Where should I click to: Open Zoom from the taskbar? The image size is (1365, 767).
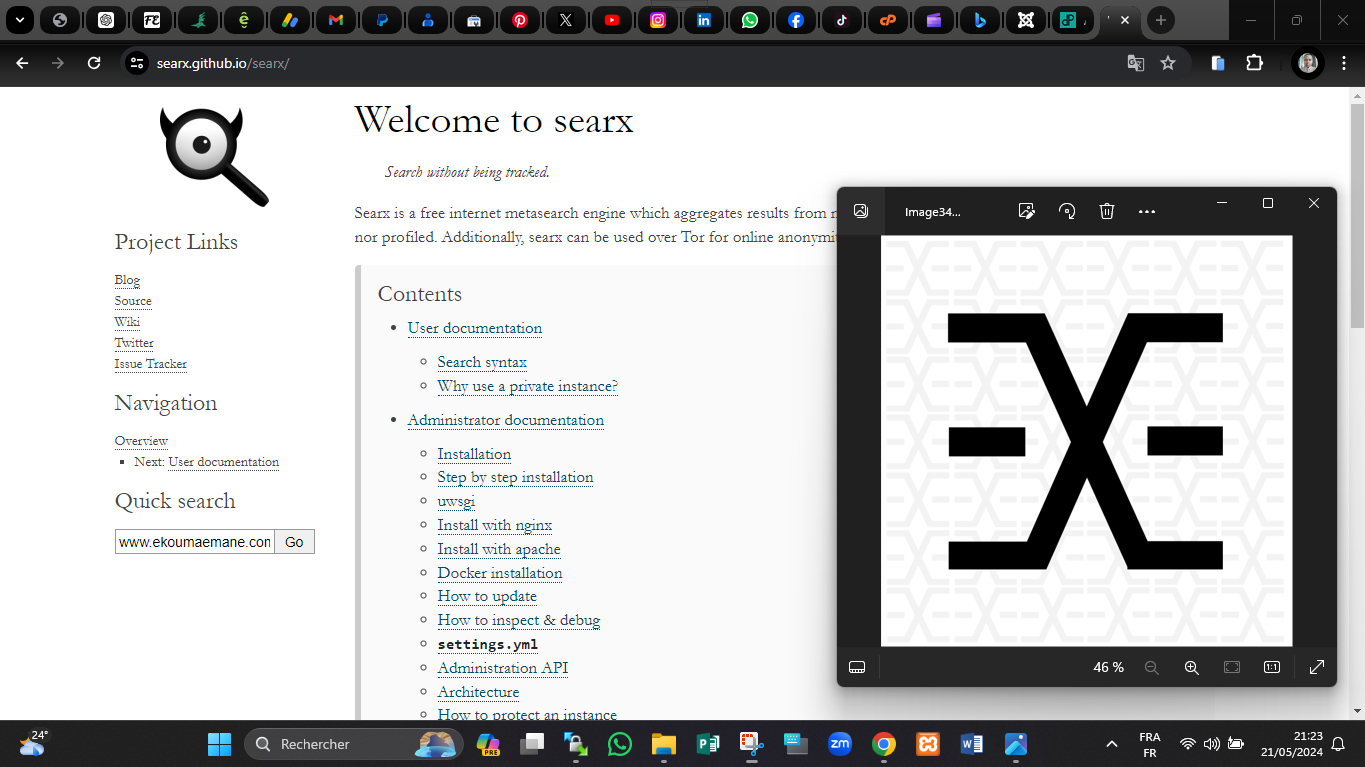(x=839, y=744)
